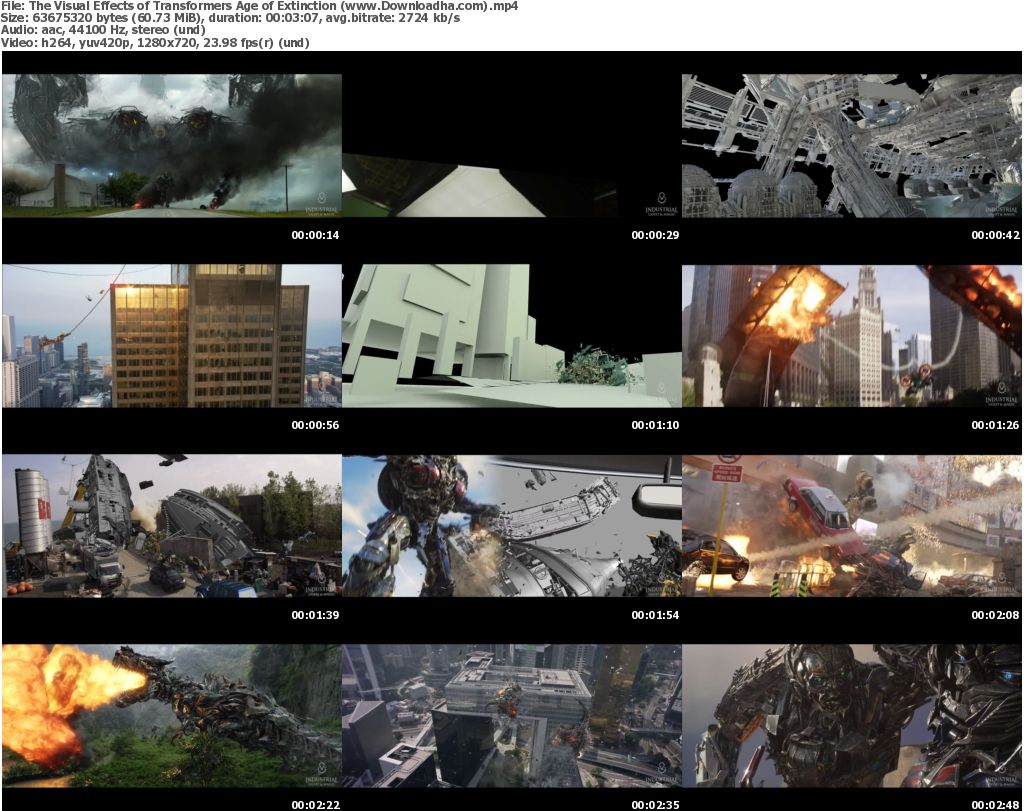Click the 00:00:29 timestamp label
1024x811 pixels.
pos(655,235)
